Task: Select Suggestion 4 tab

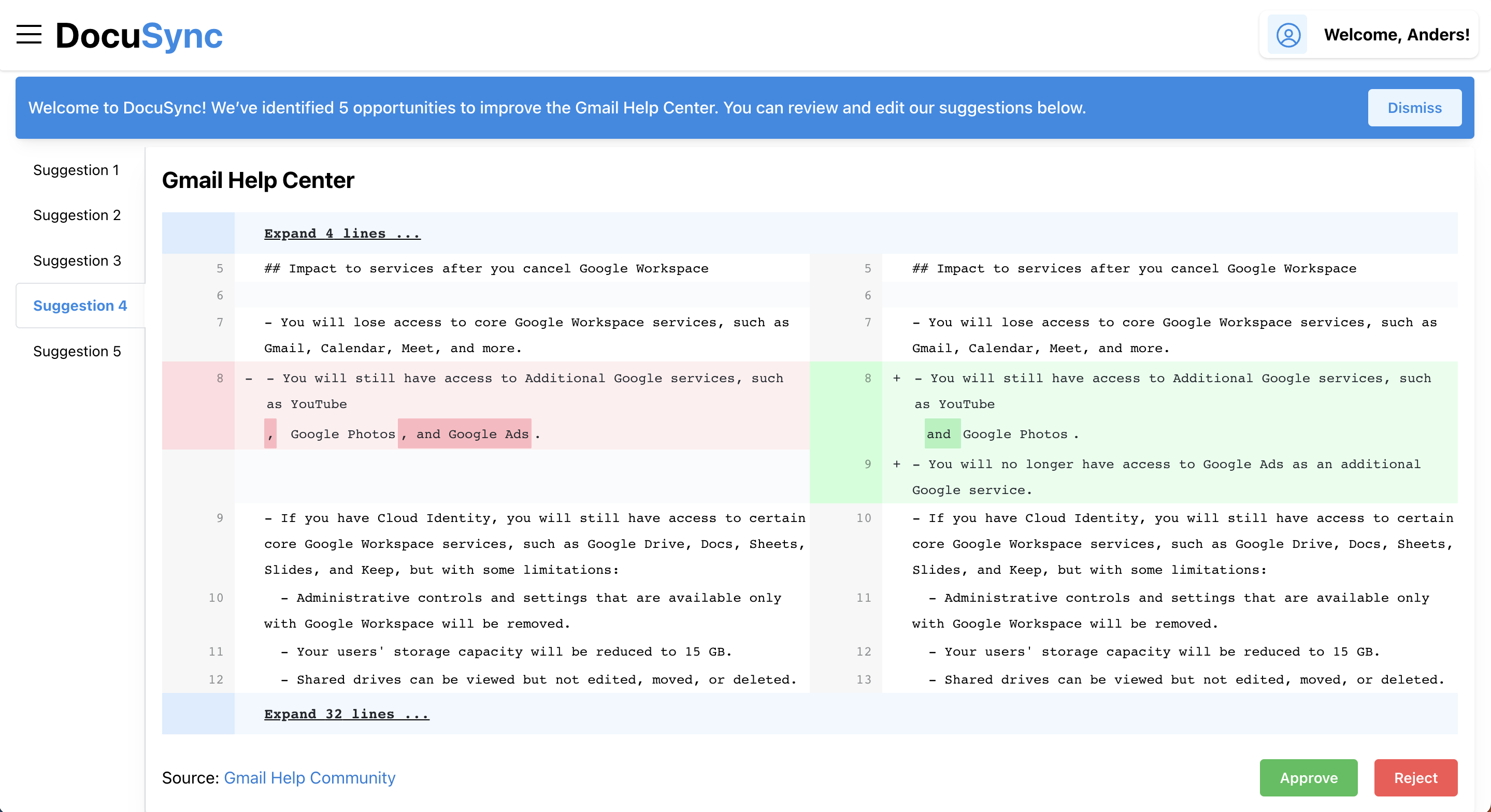Action: tap(80, 306)
